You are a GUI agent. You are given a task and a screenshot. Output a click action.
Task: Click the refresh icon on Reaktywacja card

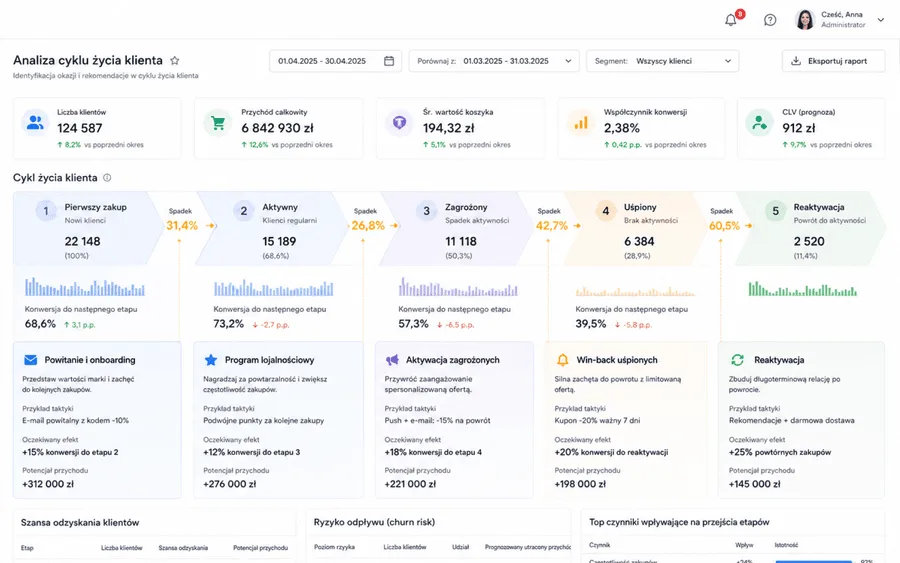[x=738, y=360]
